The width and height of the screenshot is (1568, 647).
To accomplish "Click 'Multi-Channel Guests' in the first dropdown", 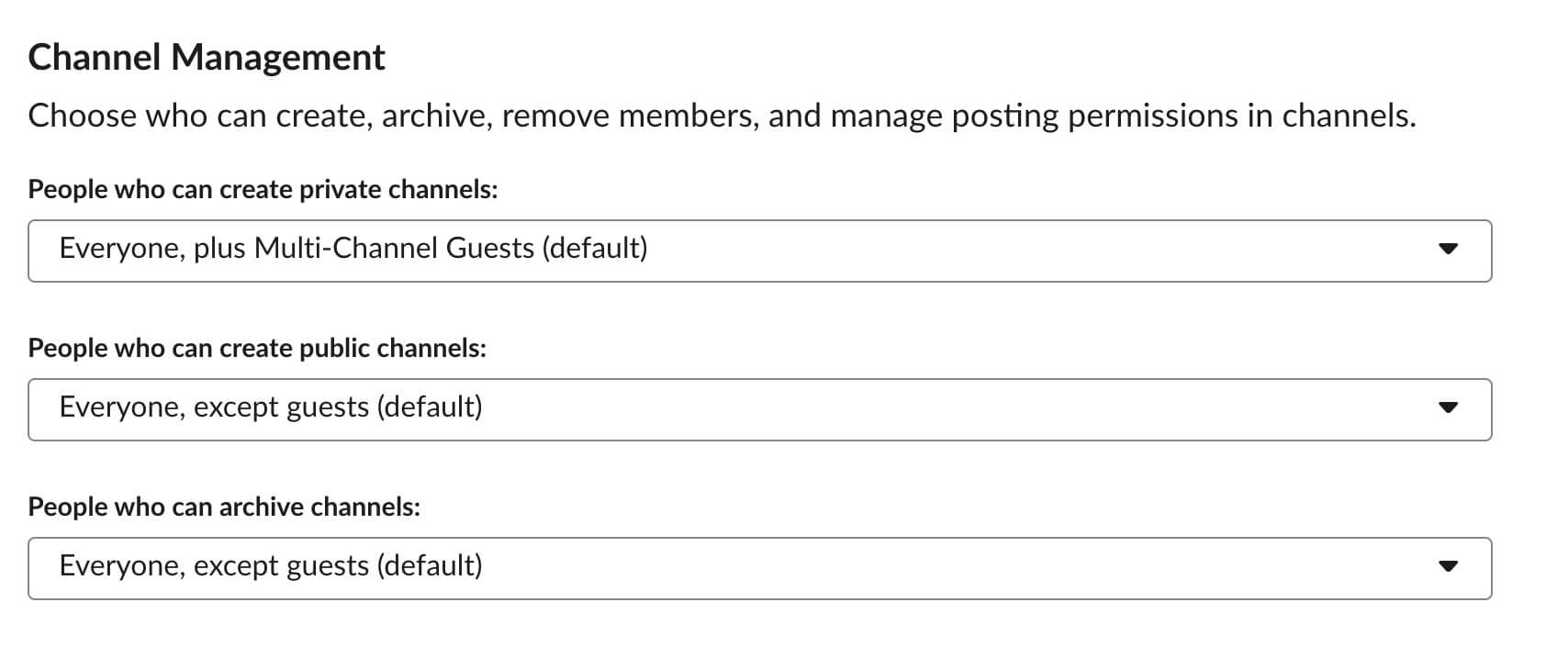I will coord(394,248).
